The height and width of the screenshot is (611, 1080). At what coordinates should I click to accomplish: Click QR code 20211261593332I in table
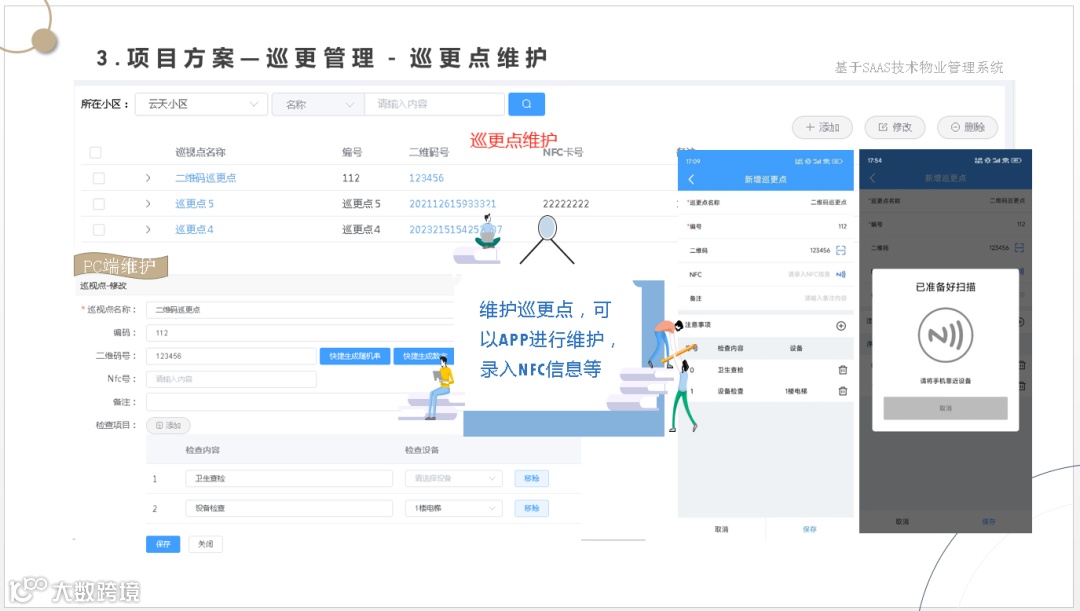[453, 204]
